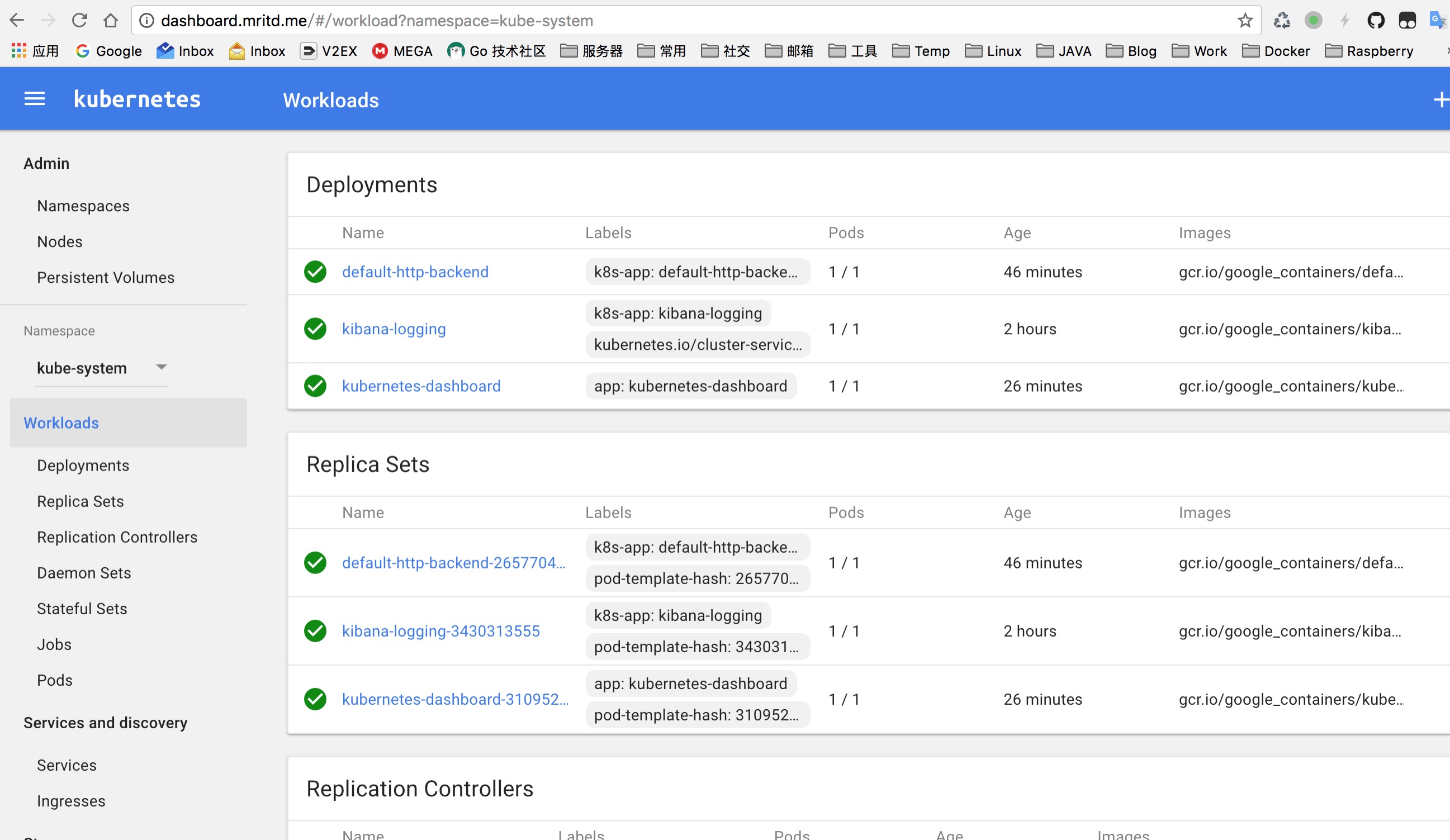Select Nodes in the Admin sidebar
The image size is (1450, 840).
[x=59, y=241]
